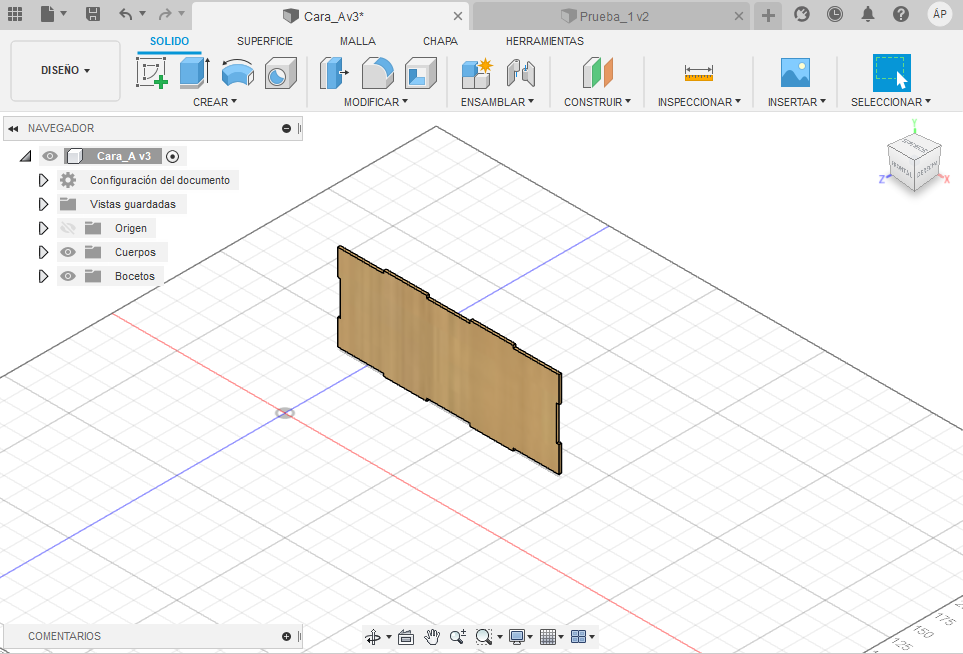Click the Undo arrow button
Screen dimensions: 963x654
(124, 14)
